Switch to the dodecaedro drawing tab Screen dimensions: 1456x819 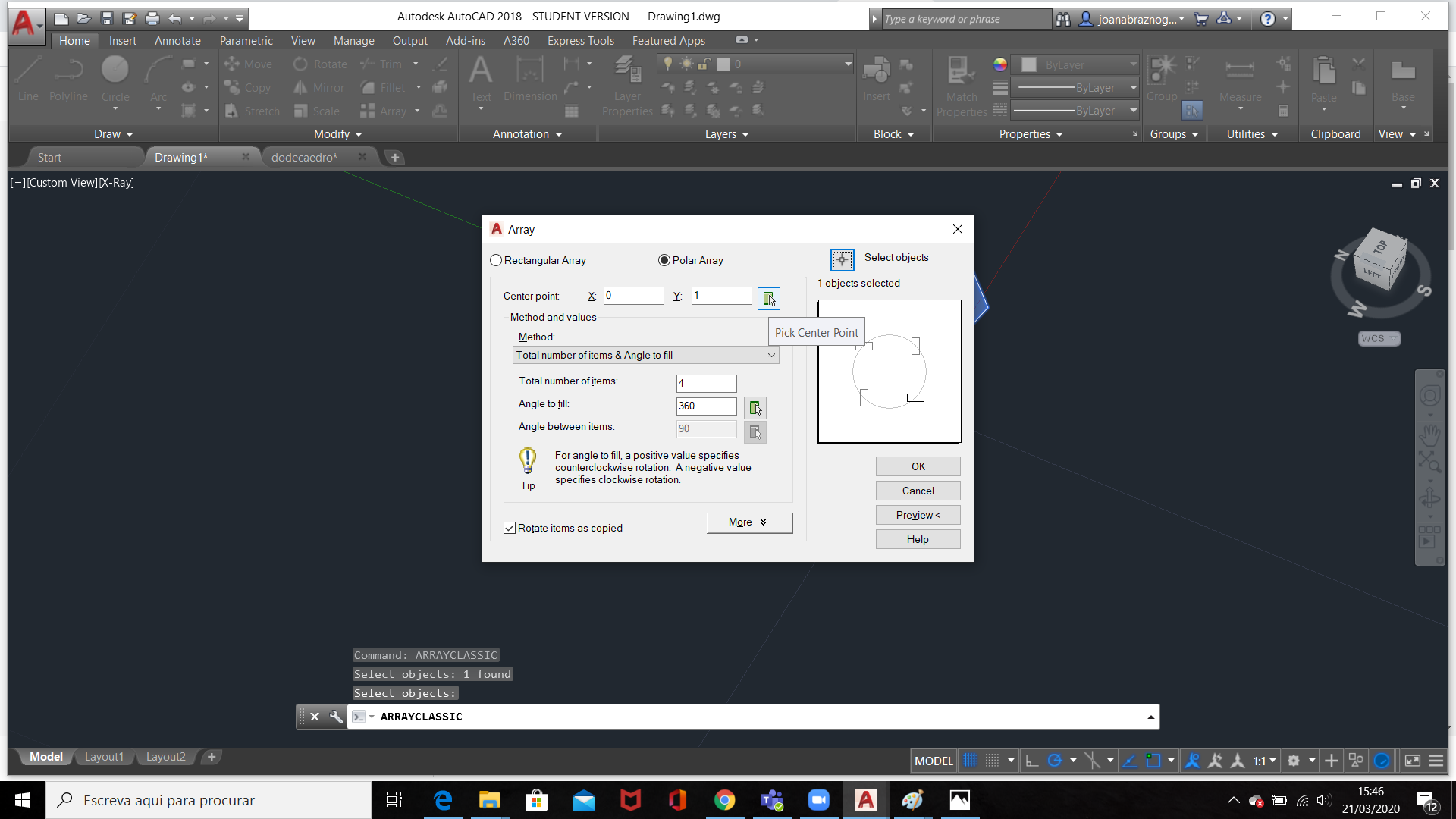(x=304, y=157)
